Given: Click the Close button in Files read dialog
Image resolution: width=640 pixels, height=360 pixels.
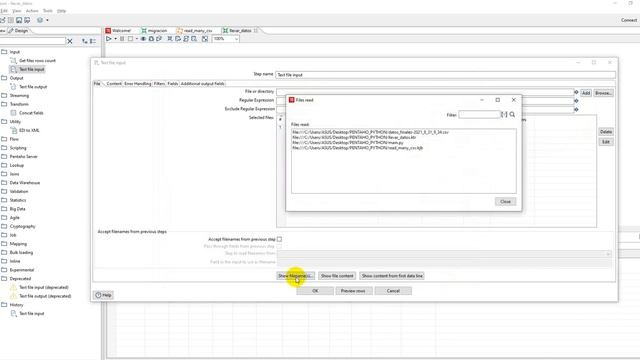Looking at the screenshot, I should (505, 202).
